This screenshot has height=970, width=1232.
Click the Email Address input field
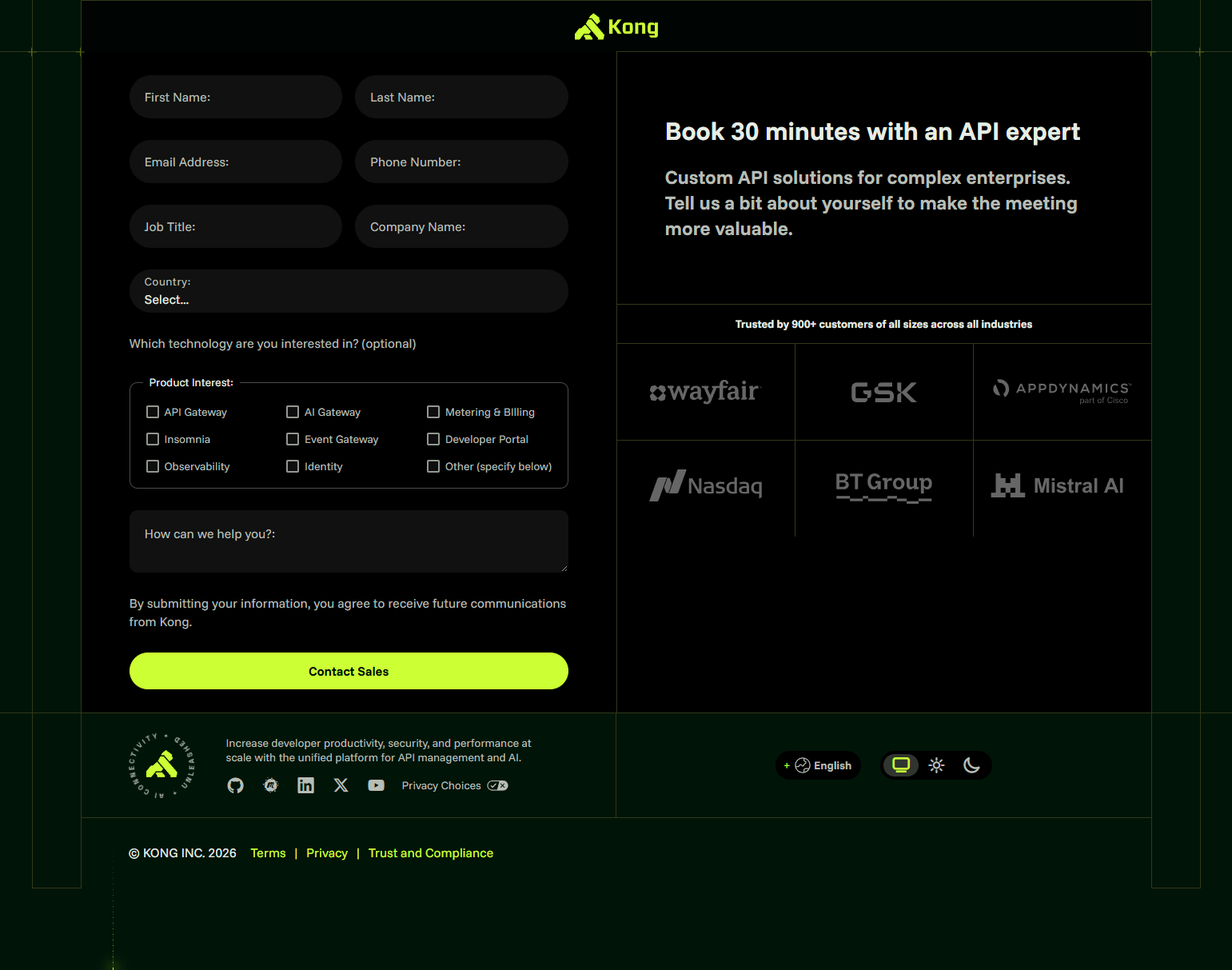pyautogui.click(x=236, y=162)
